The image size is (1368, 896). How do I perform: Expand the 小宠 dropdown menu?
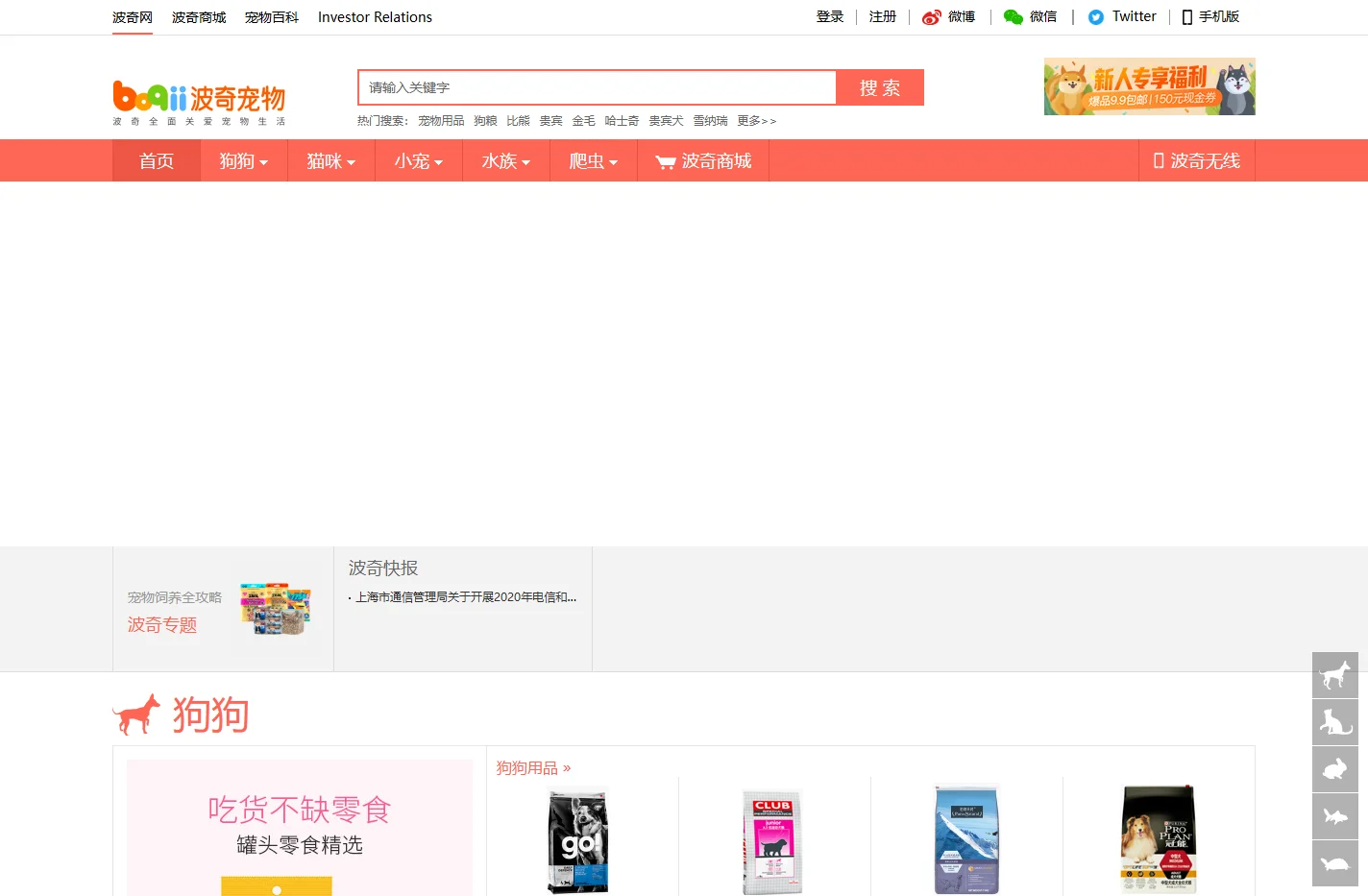419,160
